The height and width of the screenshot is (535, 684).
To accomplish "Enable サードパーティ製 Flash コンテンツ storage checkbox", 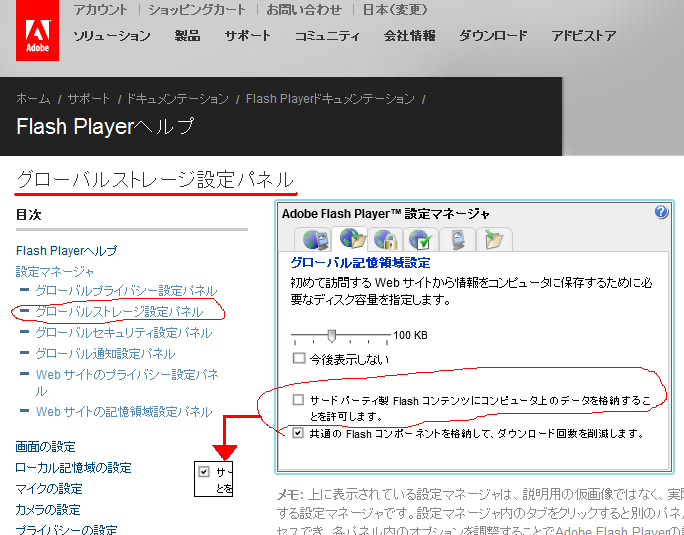I will [x=299, y=400].
